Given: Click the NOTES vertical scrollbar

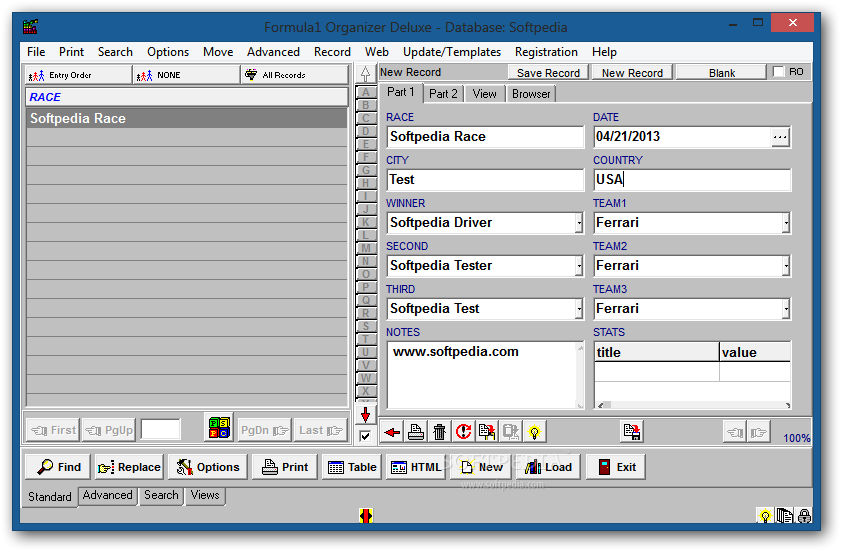Looking at the screenshot, I should (x=580, y=376).
